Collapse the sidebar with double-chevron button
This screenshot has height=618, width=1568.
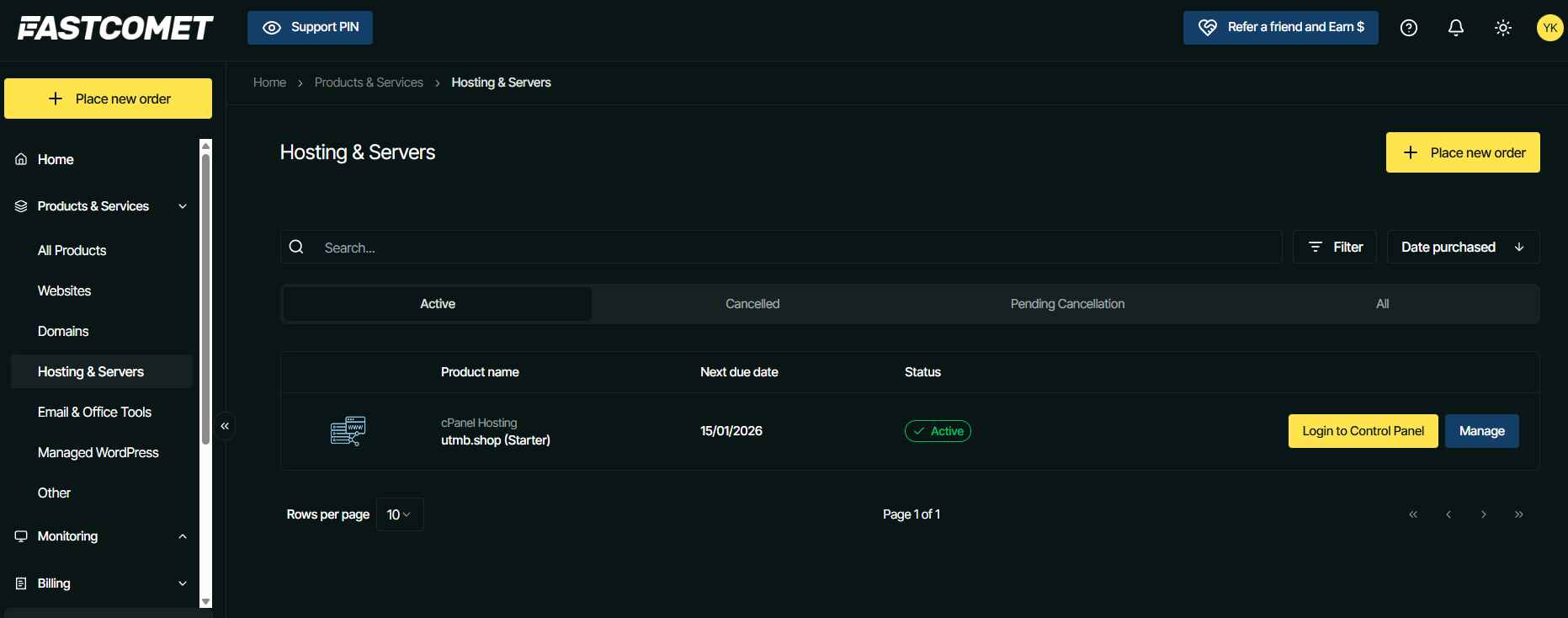[225, 426]
